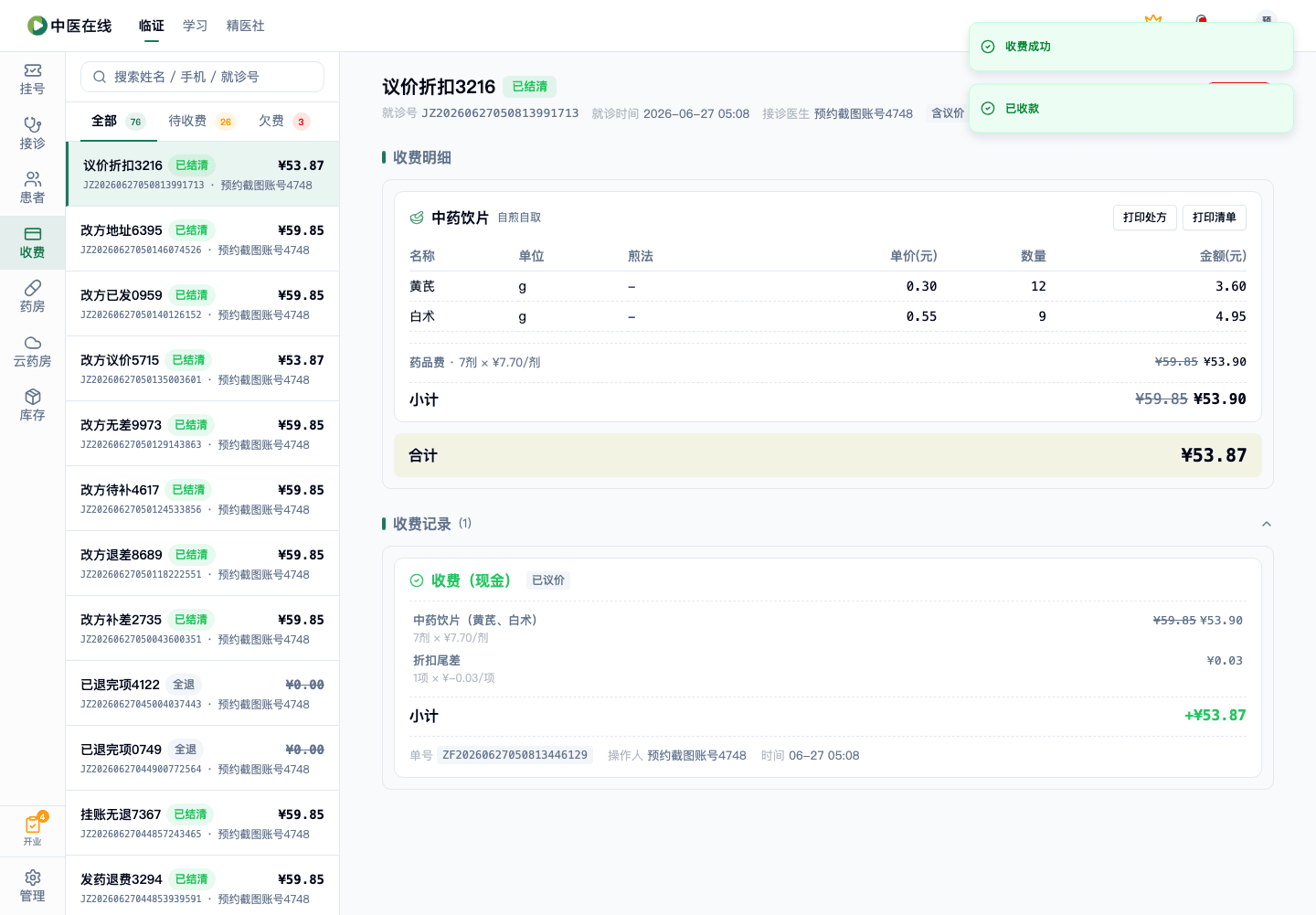Click the 打印清单 button
1316x915 pixels.
tap(1215, 218)
